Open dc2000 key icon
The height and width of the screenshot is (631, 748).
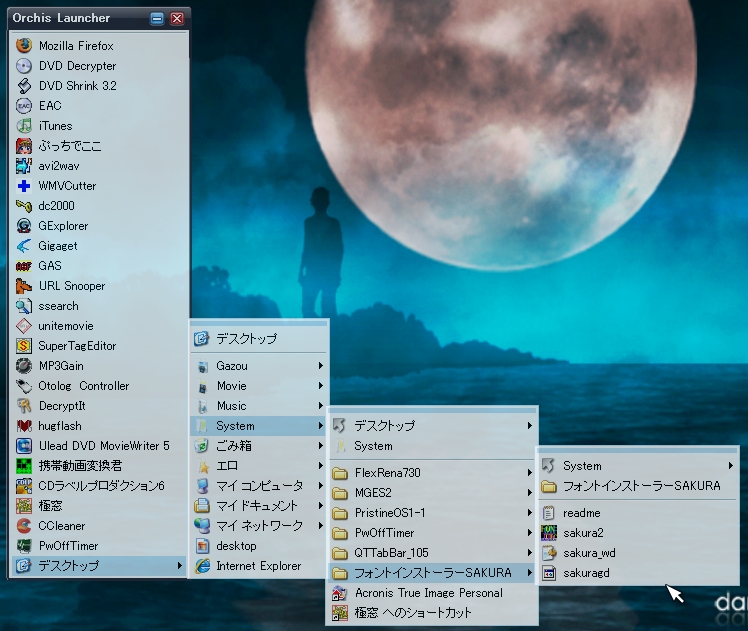click(24, 206)
